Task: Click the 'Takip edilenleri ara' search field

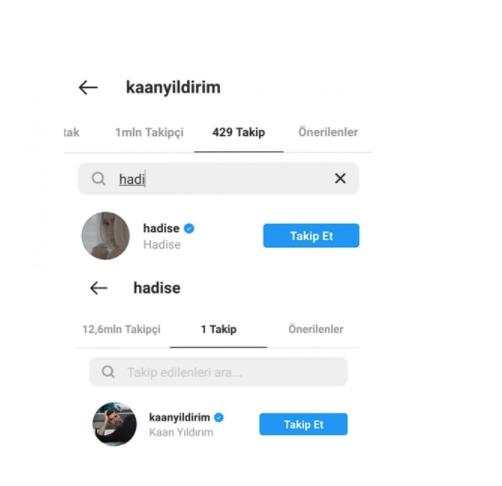Action: 219,372
